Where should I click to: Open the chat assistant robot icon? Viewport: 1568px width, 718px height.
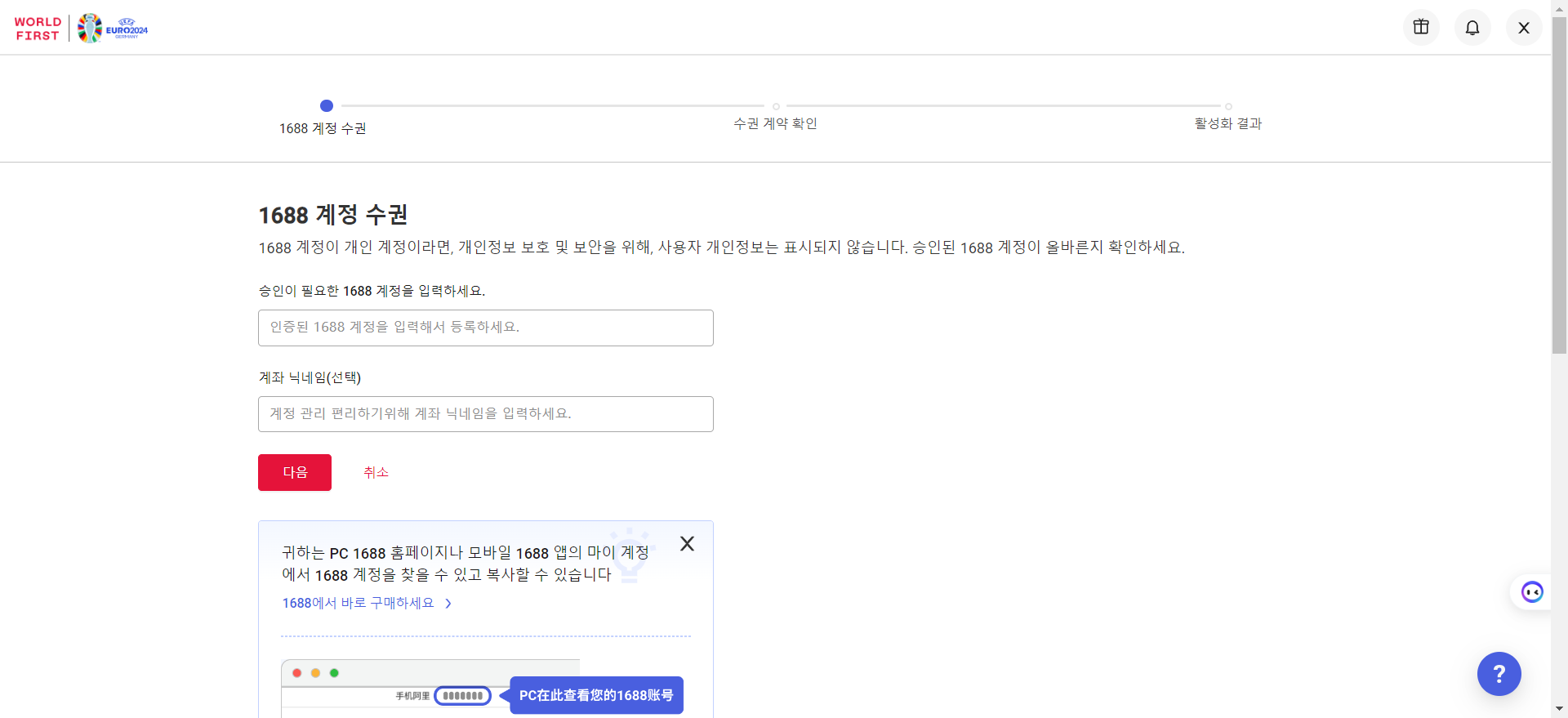tap(1532, 591)
